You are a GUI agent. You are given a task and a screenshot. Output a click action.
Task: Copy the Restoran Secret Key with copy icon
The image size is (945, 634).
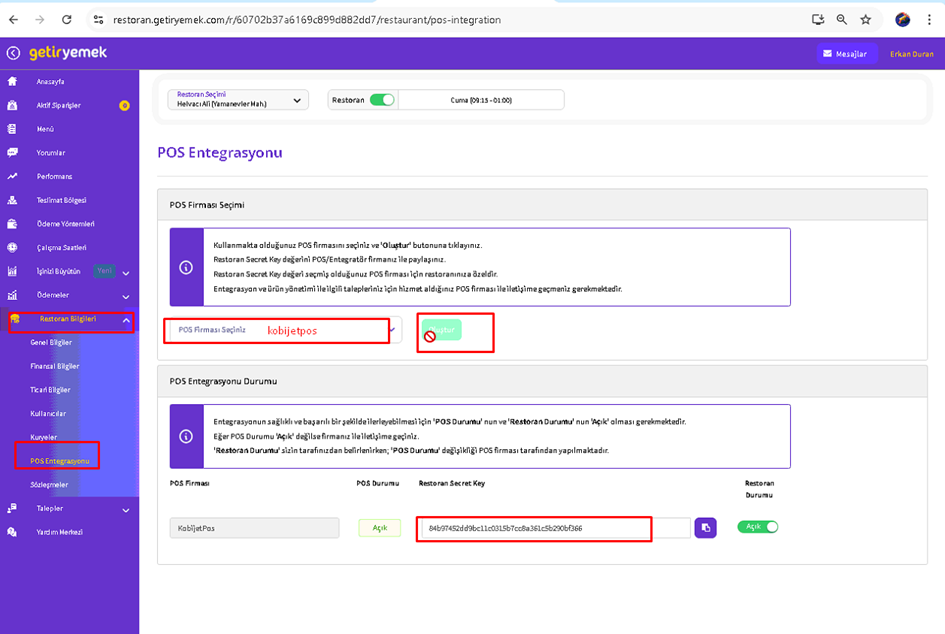(x=705, y=528)
